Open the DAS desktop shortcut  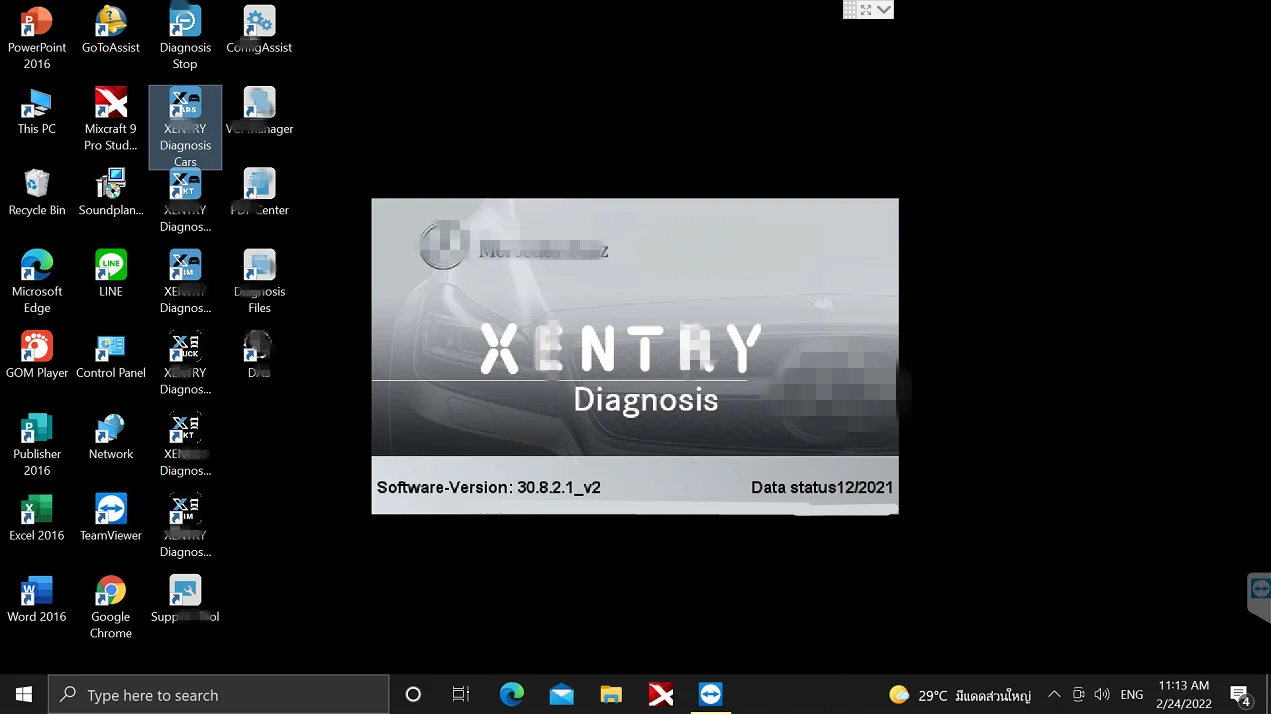point(259,355)
